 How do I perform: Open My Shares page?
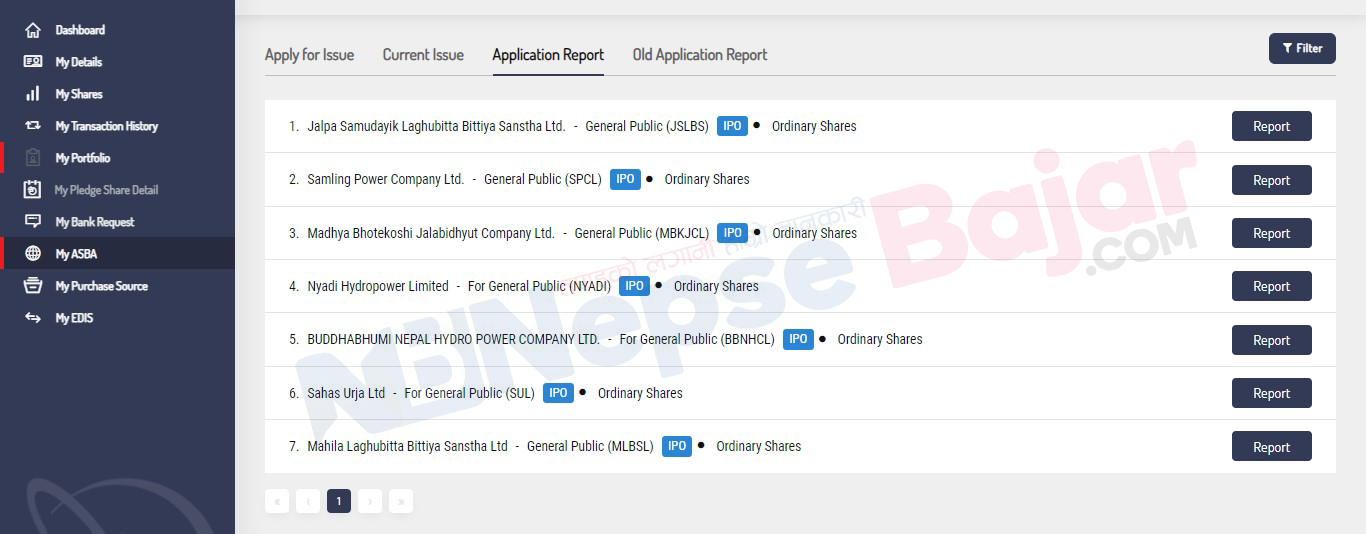117,94
